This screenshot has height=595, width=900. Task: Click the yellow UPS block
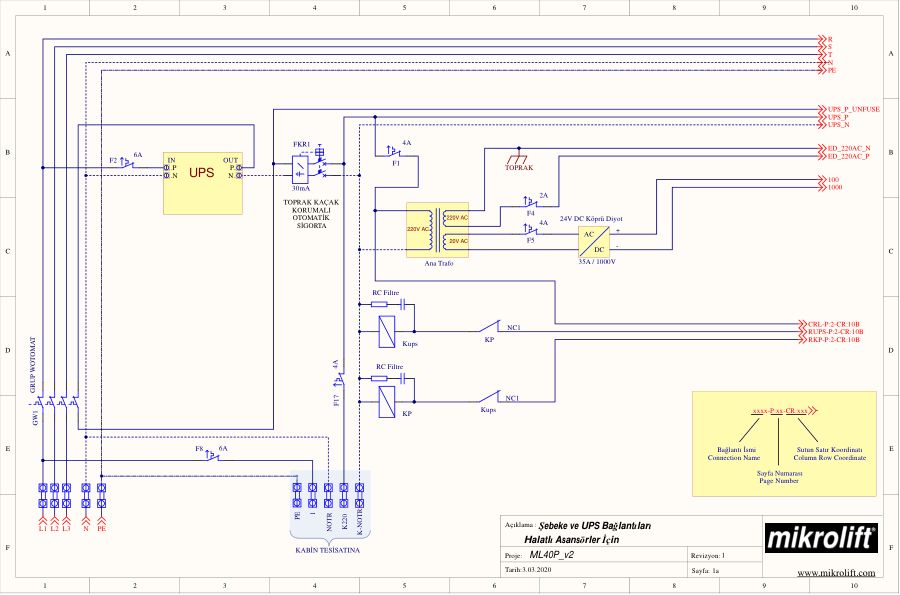(x=203, y=183)
